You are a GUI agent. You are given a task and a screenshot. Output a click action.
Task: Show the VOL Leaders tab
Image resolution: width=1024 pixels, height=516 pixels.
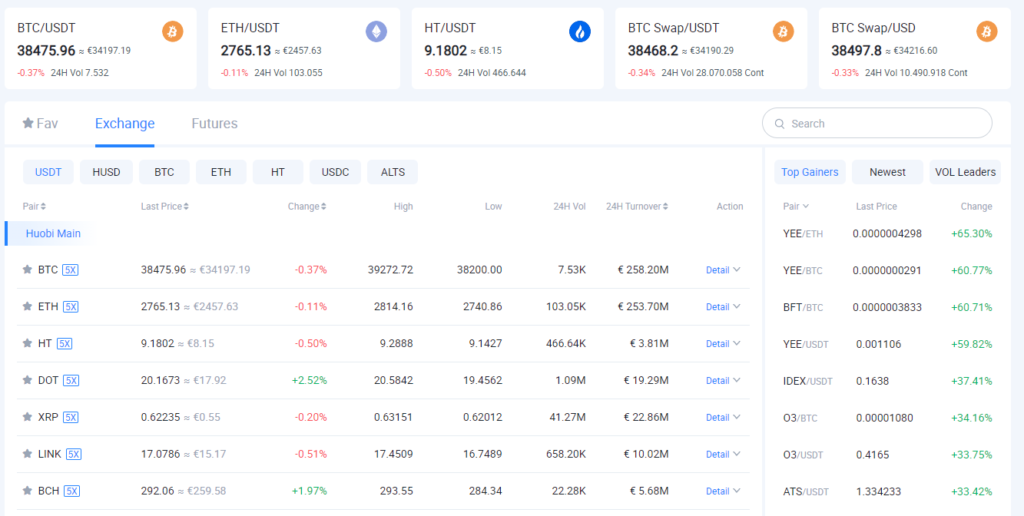tap(965, 172)
